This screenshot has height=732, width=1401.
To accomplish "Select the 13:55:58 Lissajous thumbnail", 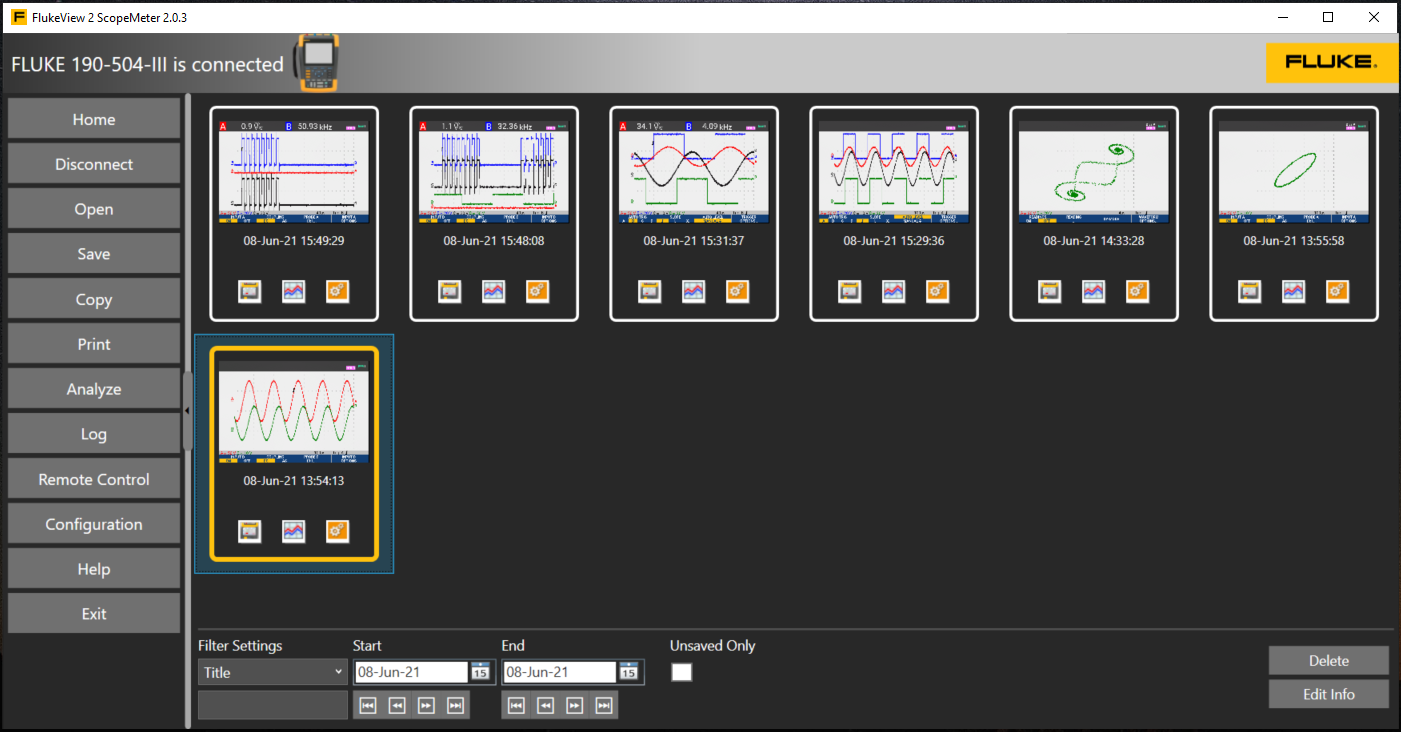I will point(1293,168).
